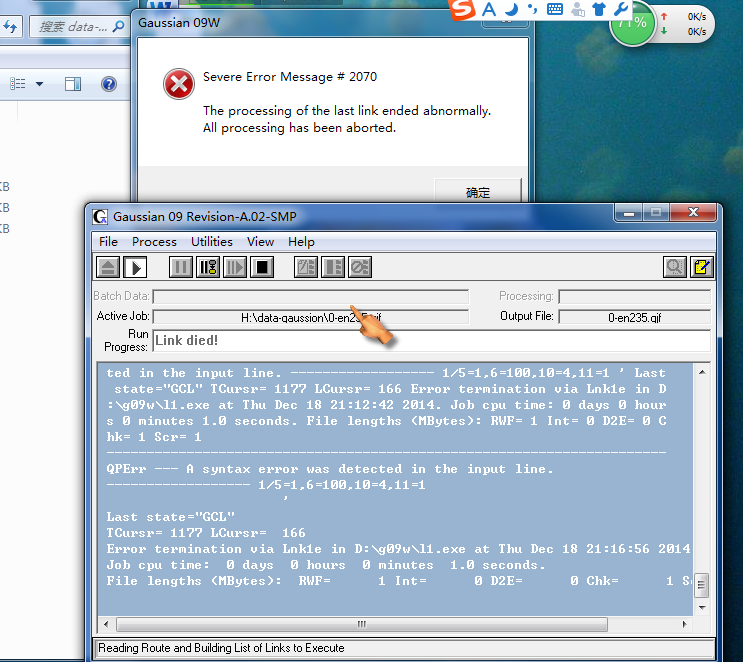Click the red error X icon in dialog
Image resolution: width=743 pixels, height=662 pixels.
click(179, 84)
